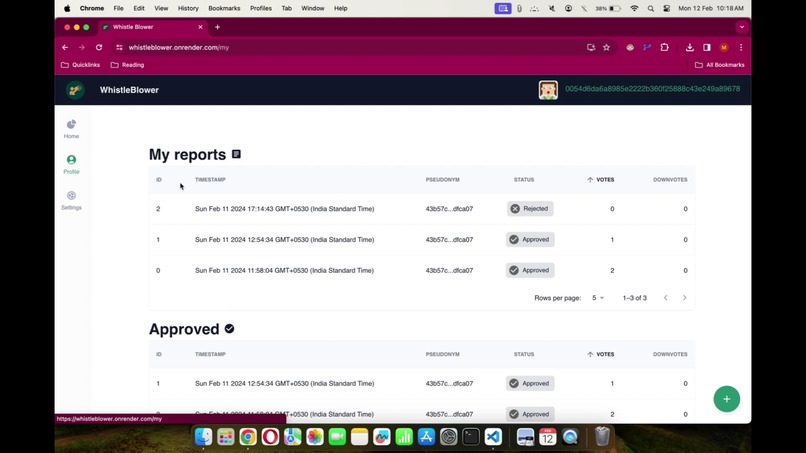
Task: Sort My reports by Votes column
Action: [x=600, y=180]
